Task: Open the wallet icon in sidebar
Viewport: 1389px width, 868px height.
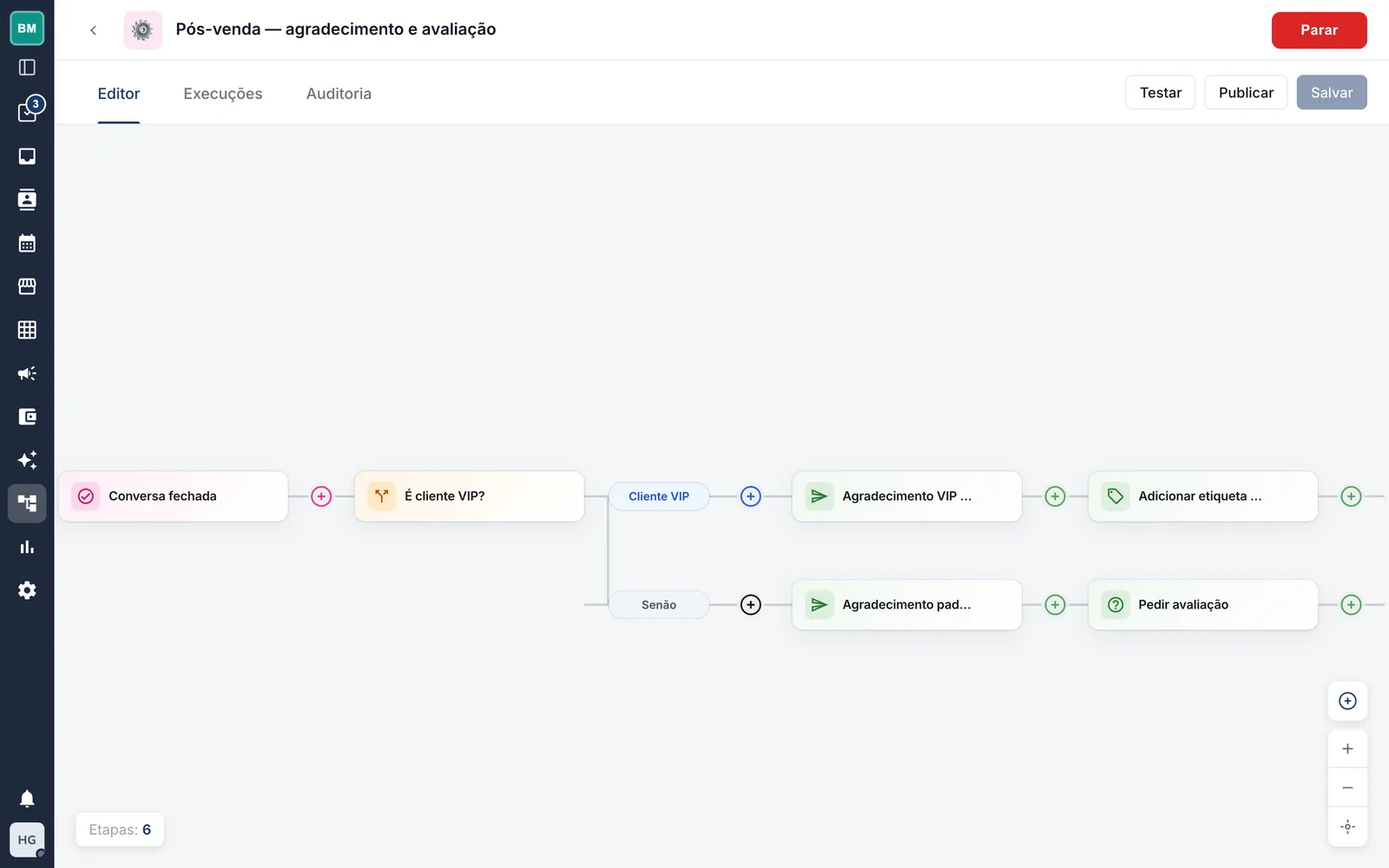Action: click(27, 417)
